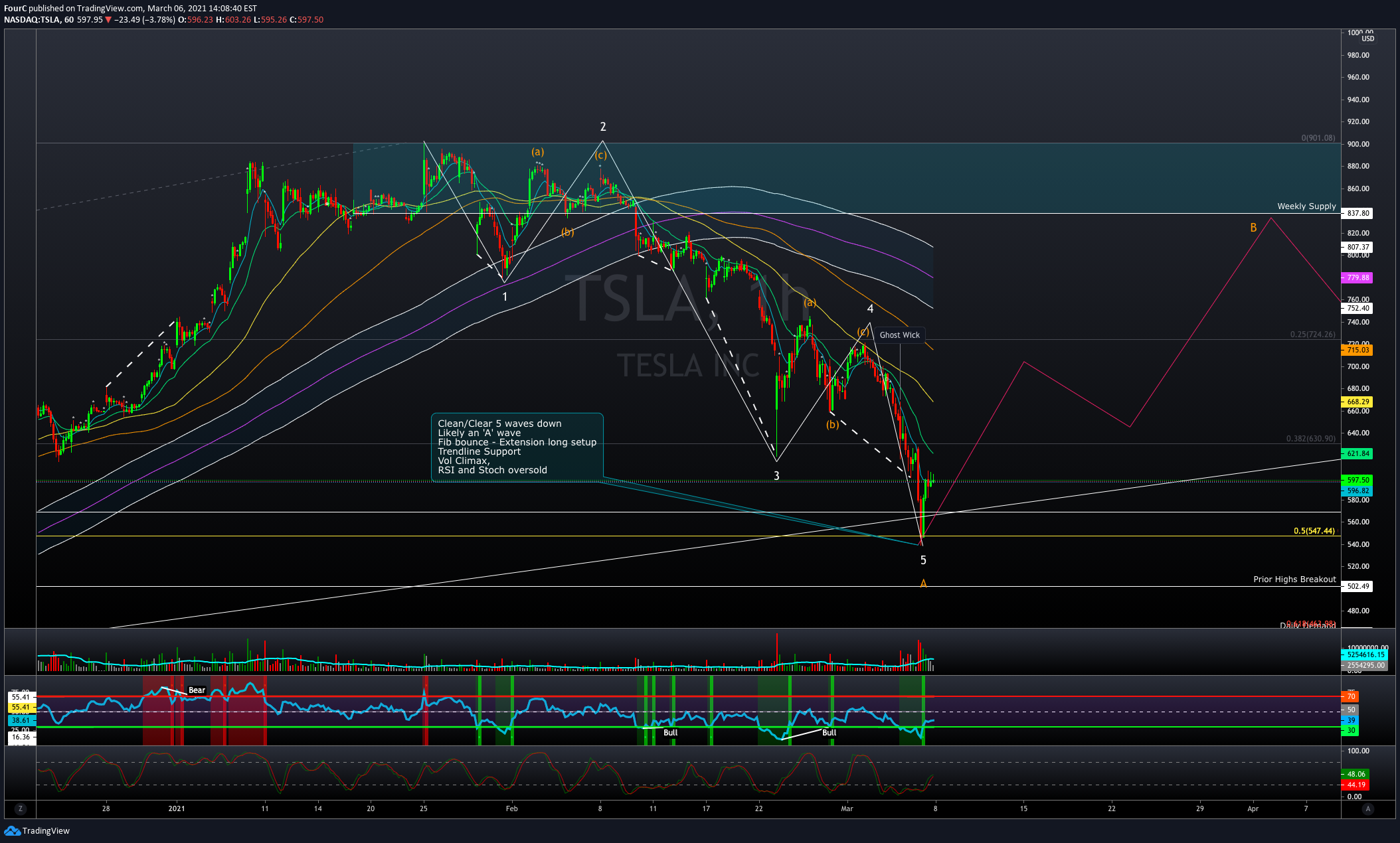Image resolution: width=1400 pixels, height=843 pixels.
Task: Select the 'Weekly Supply' line label
Action: coord(1306,206)
